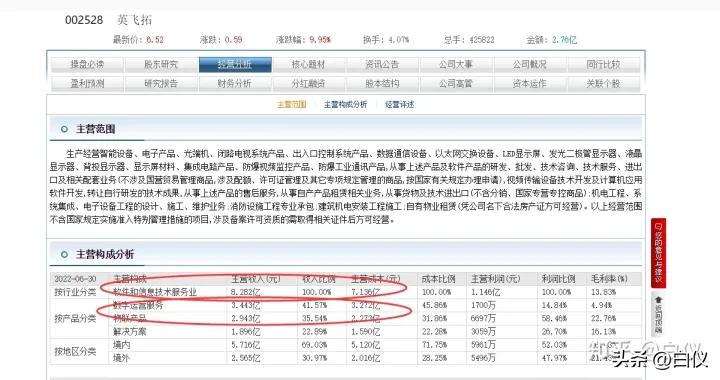This screenshot has height=380, width=720.
Task: Click the revenue value 1.896亿
Action: [245, 332]
